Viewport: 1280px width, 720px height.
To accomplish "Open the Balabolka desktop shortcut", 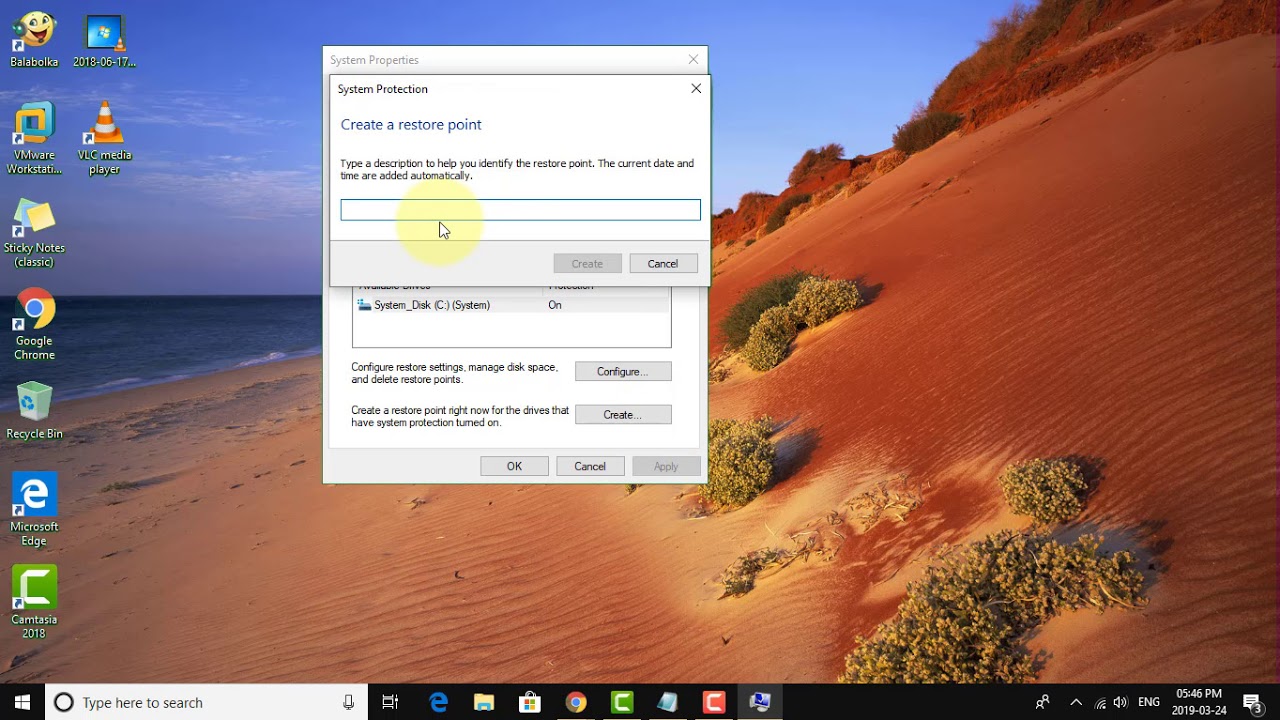I will click(x=34, y=40).
